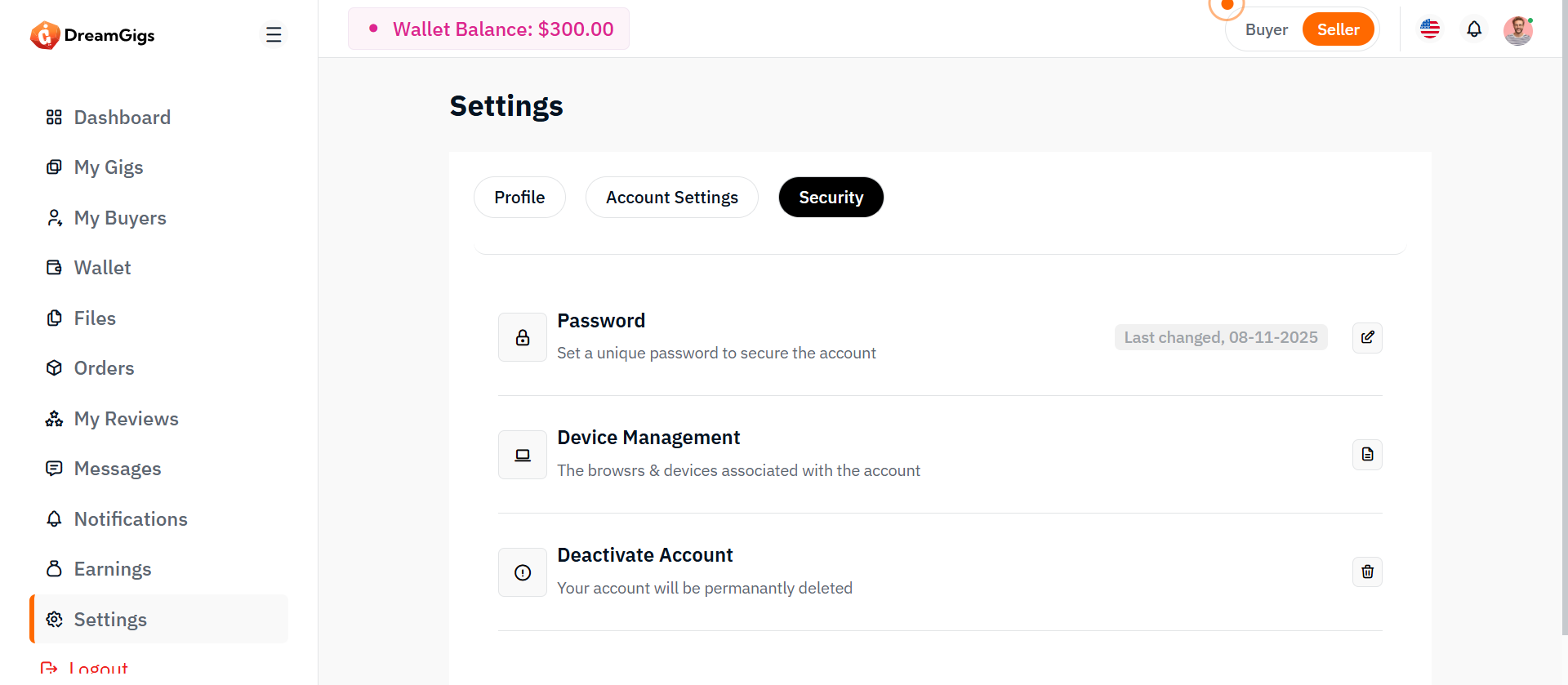Select the Seller mode toggle
Image resolution: width=1568 pixels, height=685 pixels.
[1338, 29]
